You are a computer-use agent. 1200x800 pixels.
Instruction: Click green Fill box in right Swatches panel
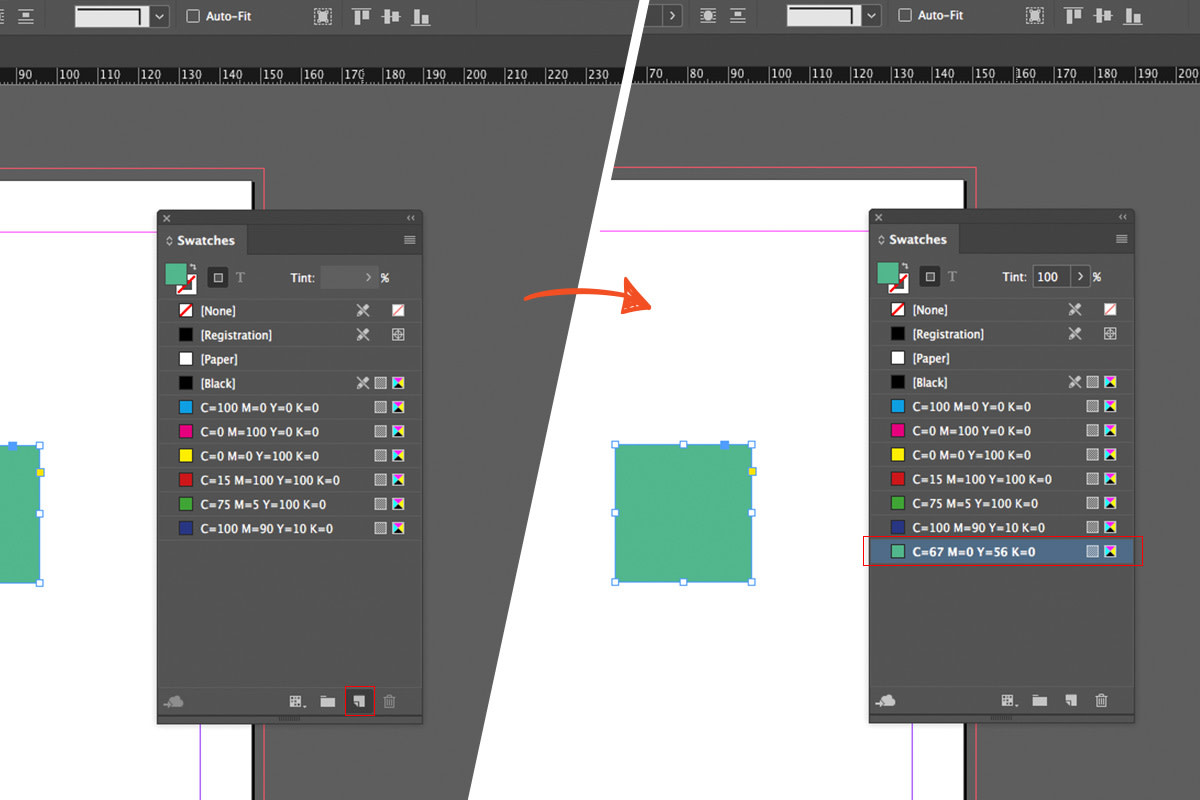[x=887, y=272]
